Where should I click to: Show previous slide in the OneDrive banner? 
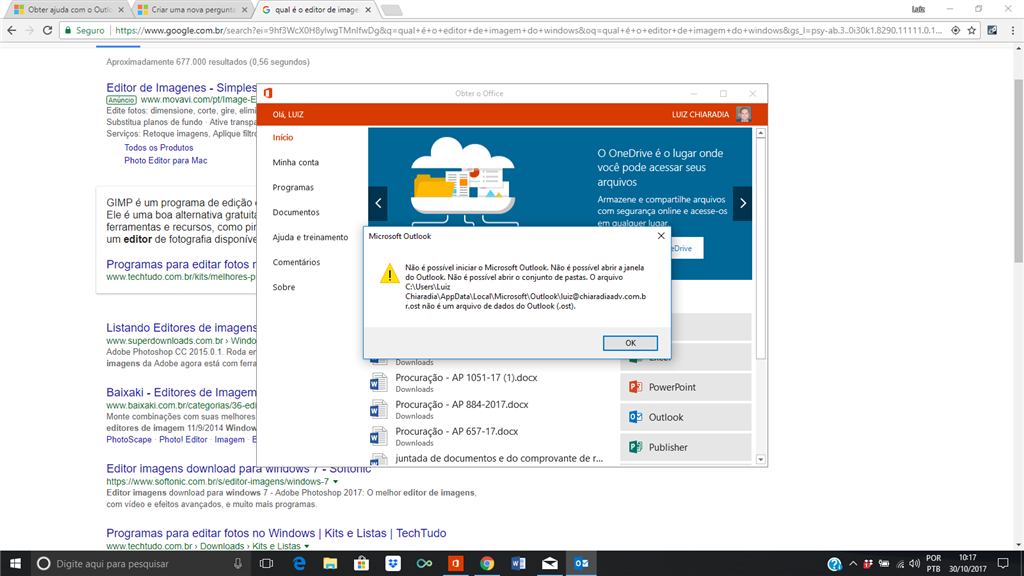[378, 203]
